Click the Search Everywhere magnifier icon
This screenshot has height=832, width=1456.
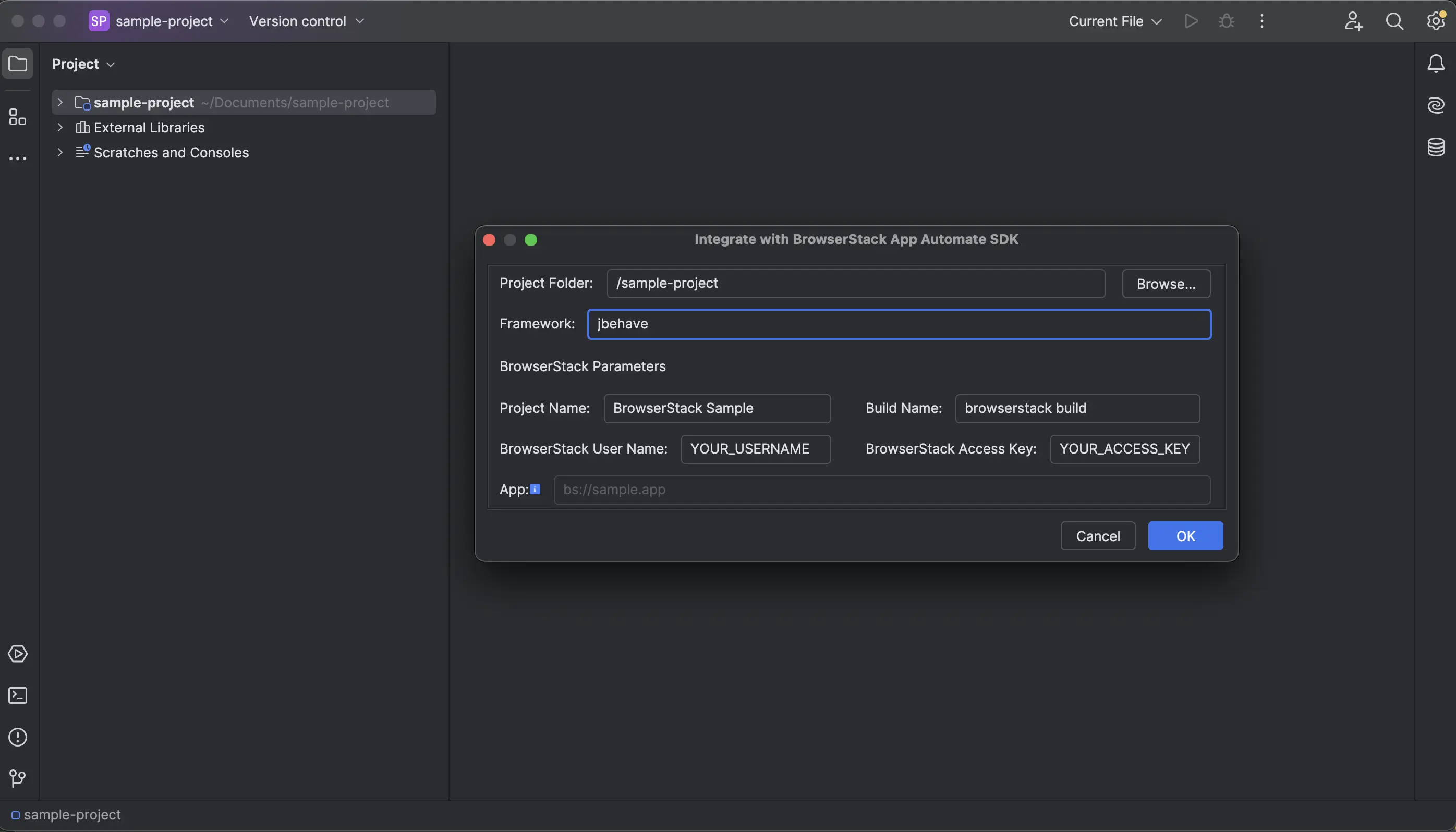1394,22
